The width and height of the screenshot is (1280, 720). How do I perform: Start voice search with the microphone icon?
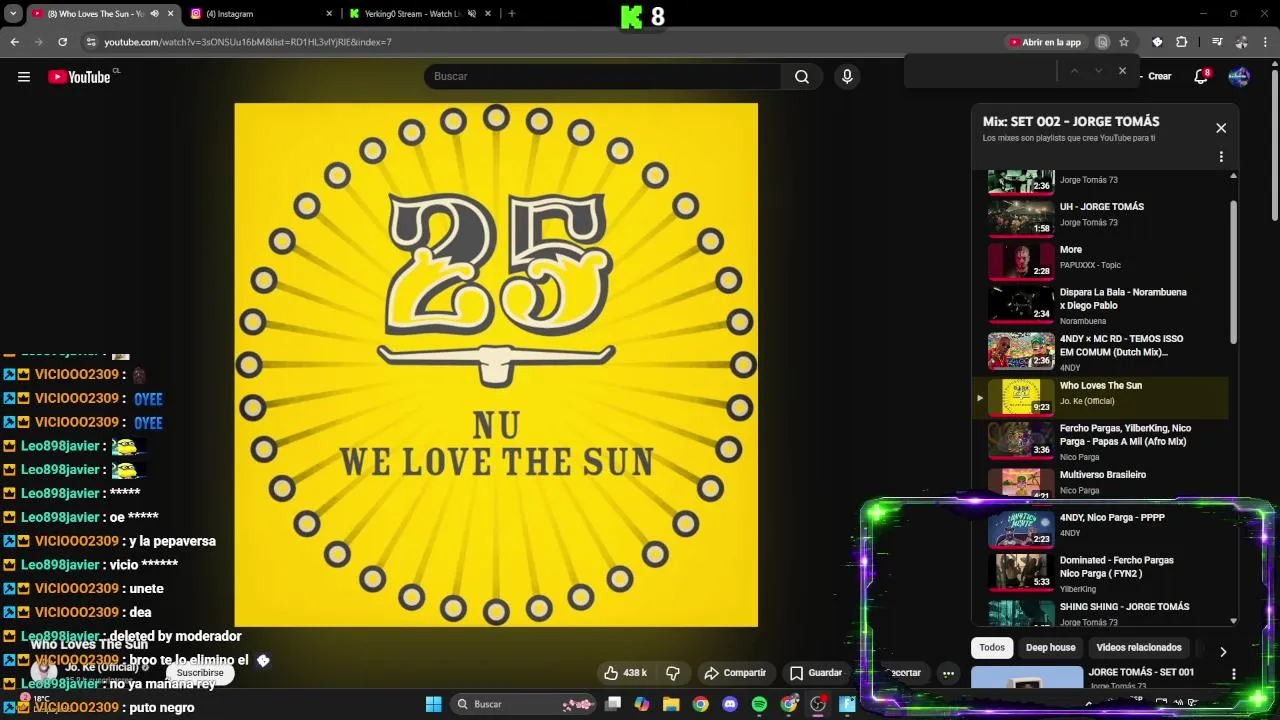click(x=847, y=77)
